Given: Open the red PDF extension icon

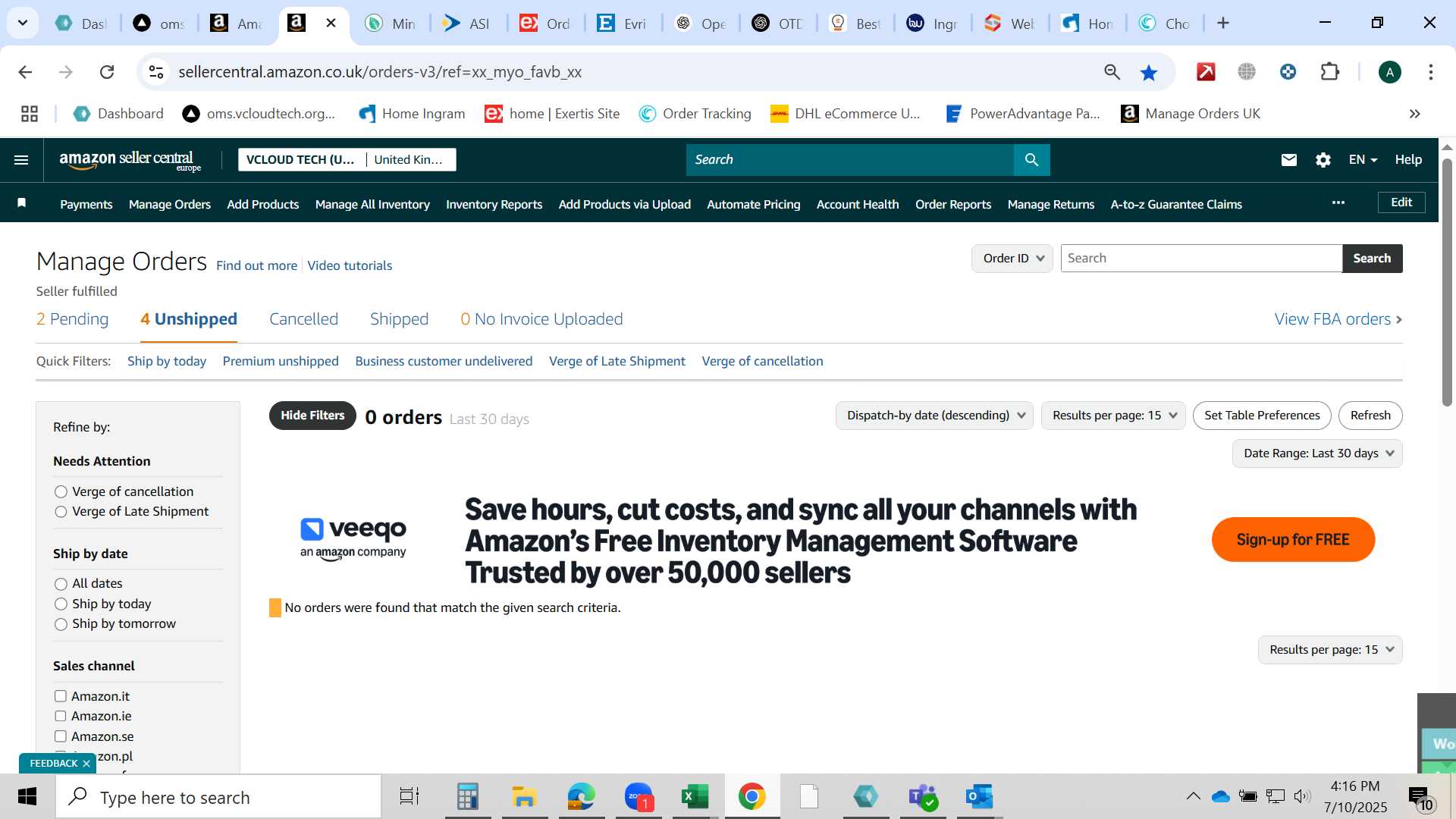Looking at the screenshot, I should (x=1206, y=72).
